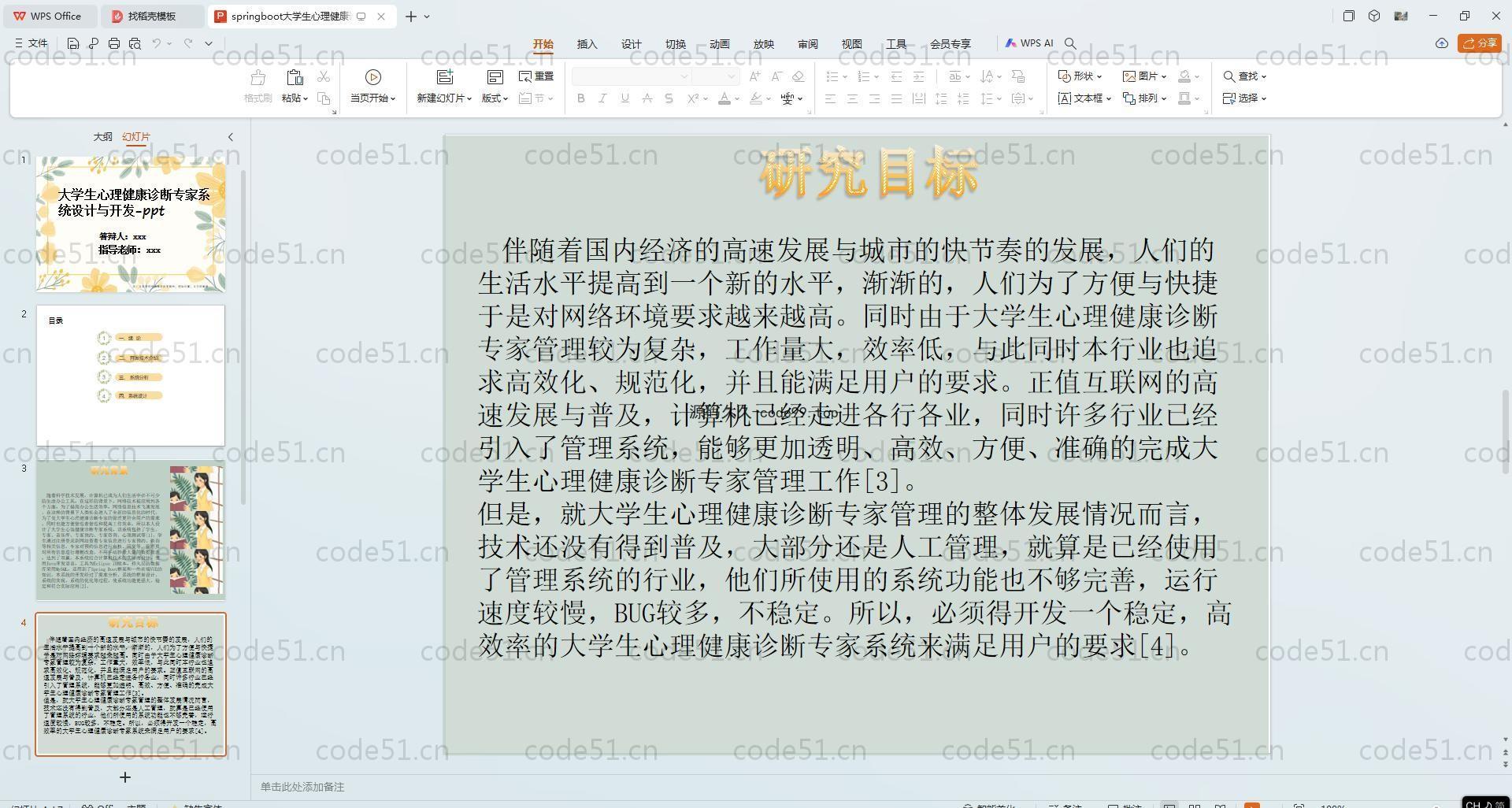Toggle strikethrough formatting

(x=647, y=98)
